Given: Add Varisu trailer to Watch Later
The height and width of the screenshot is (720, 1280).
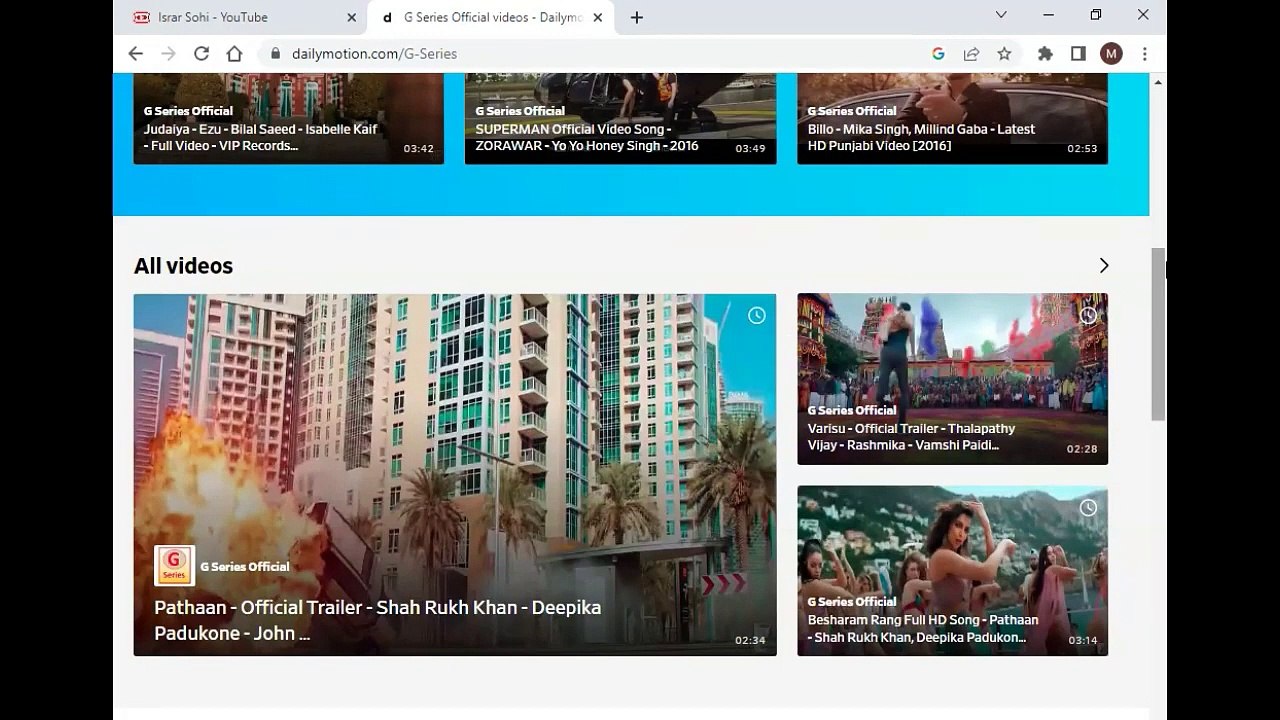Looking at the screenshot, I should (1088, 315).
